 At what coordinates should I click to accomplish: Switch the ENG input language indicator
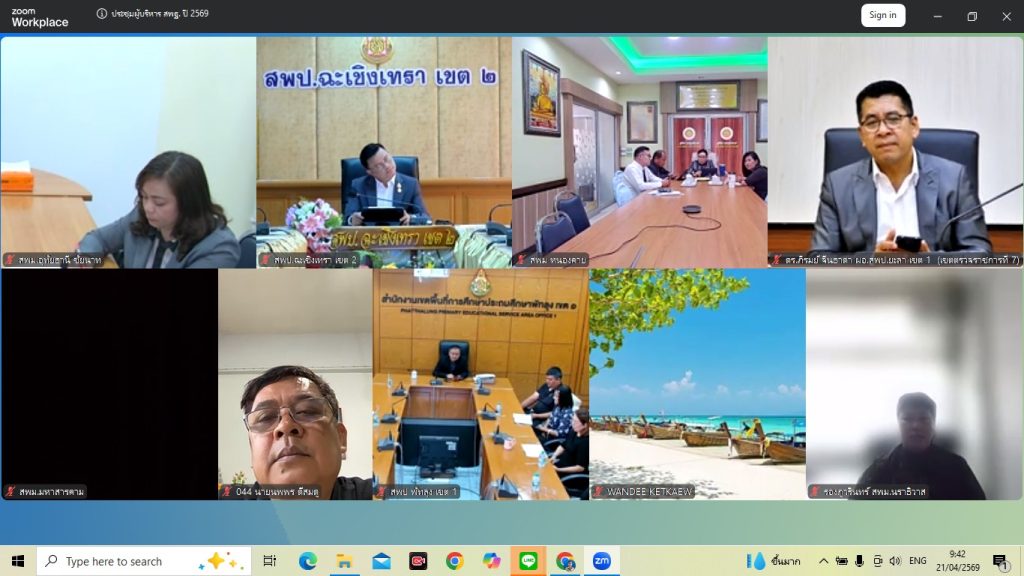pos(917,561)
